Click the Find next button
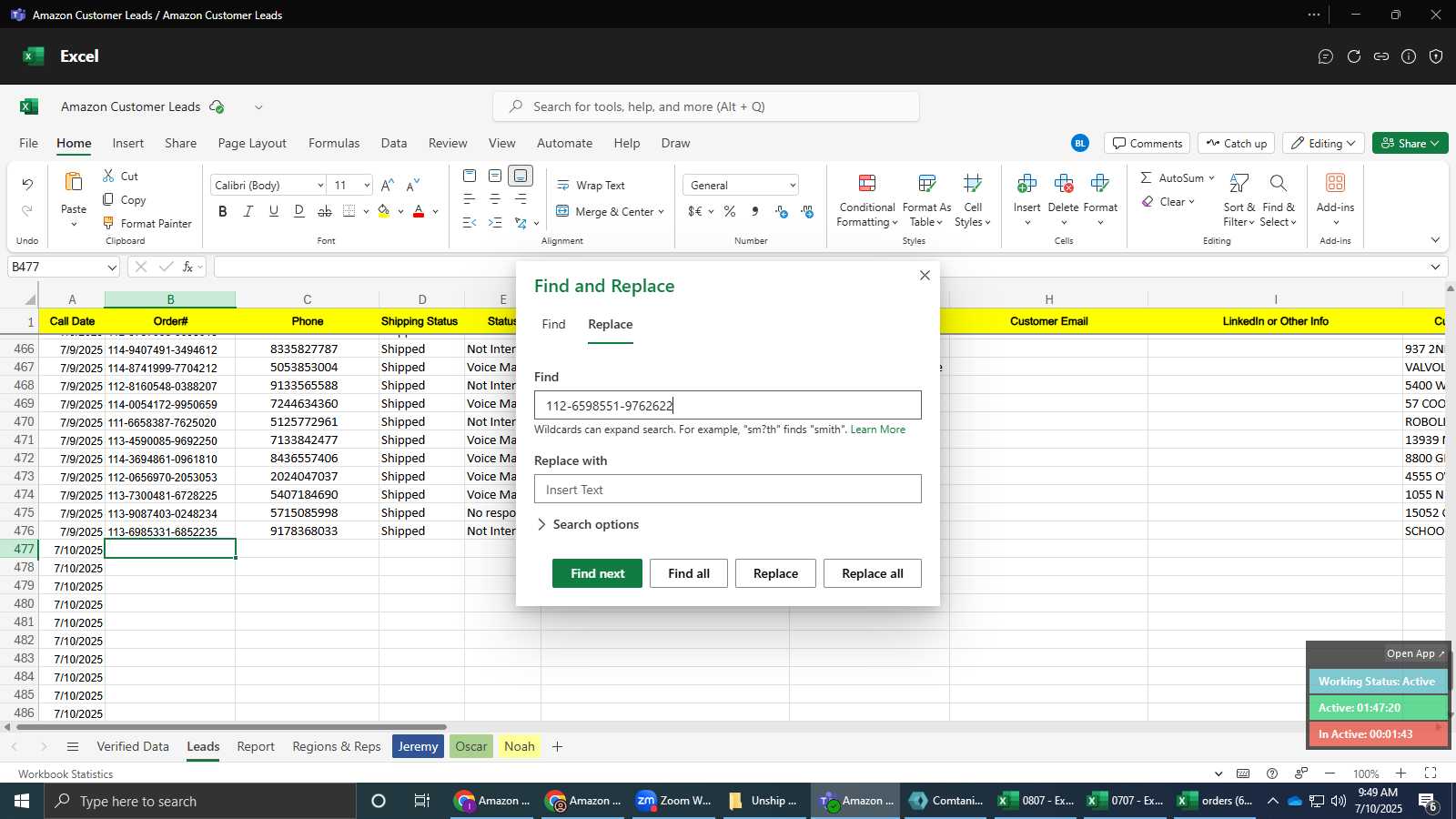1456x819 pixels. tap(597, 573)
